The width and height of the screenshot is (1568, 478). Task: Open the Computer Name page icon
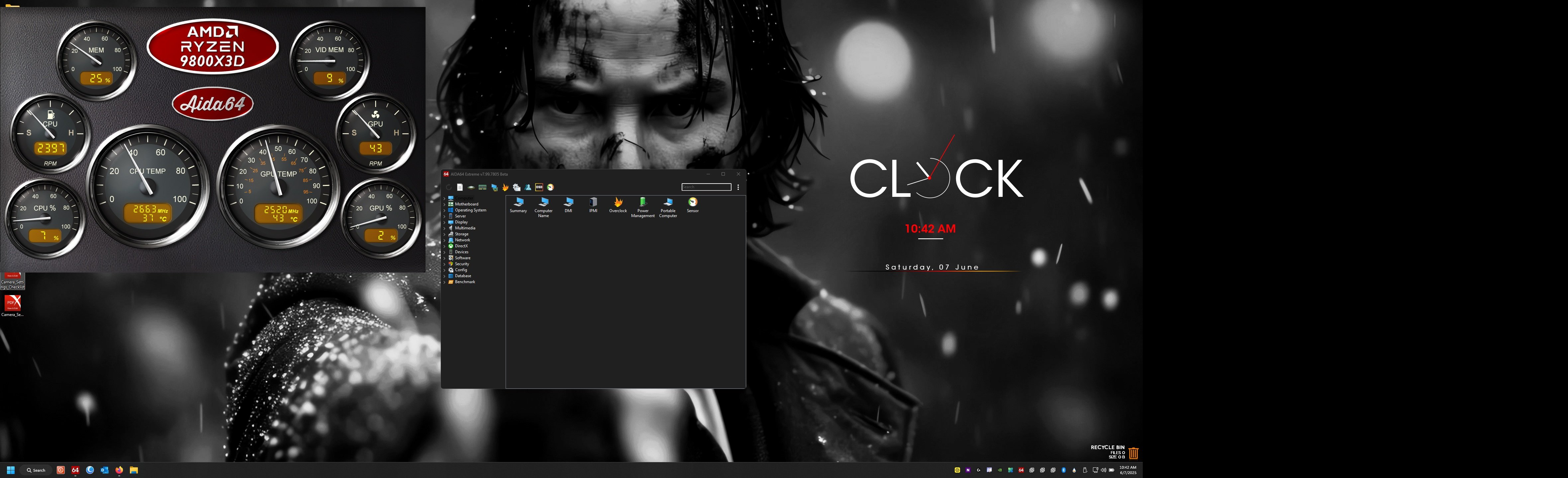click(543, 207)
